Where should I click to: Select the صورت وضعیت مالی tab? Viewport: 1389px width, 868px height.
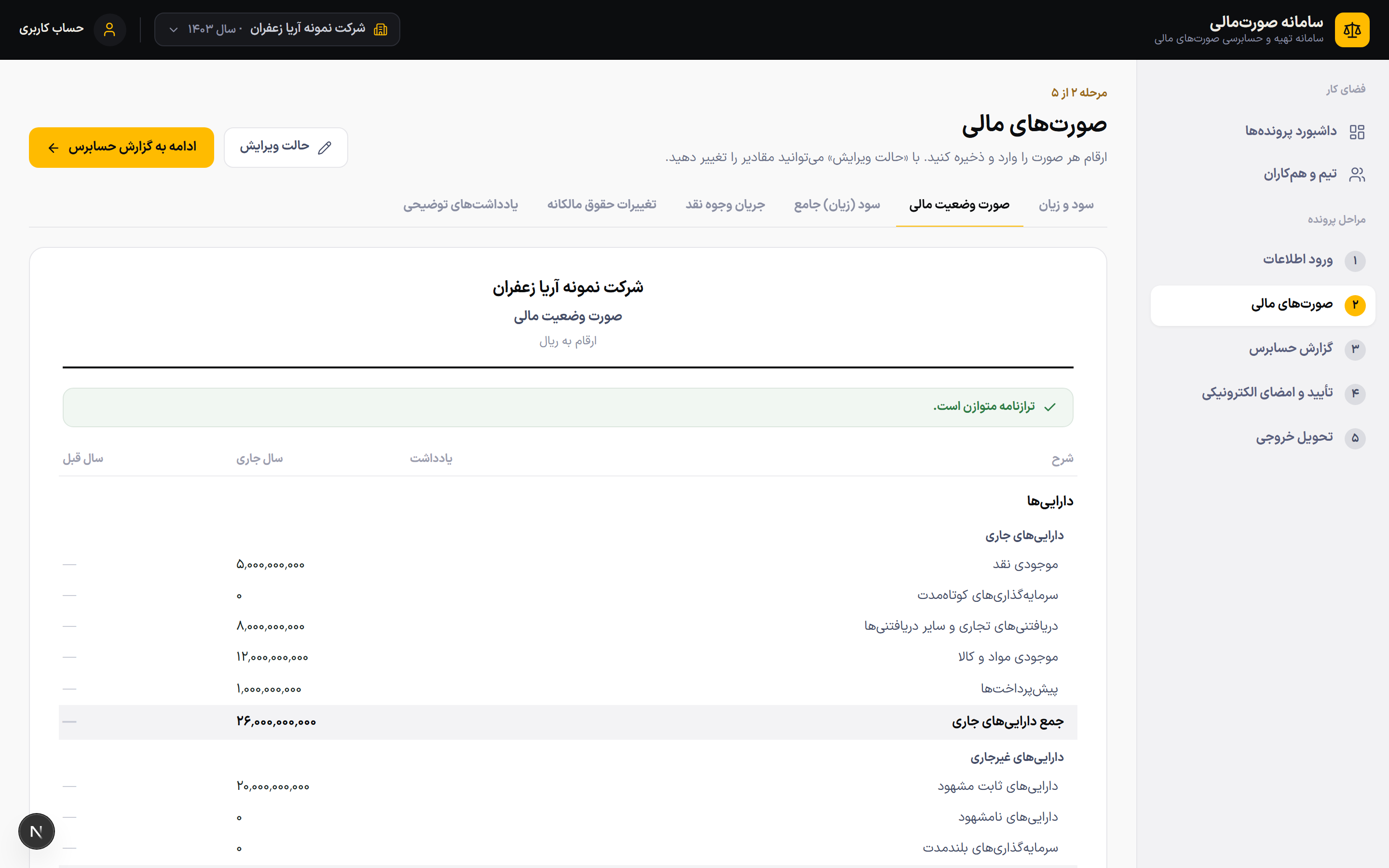pos(959,205)
